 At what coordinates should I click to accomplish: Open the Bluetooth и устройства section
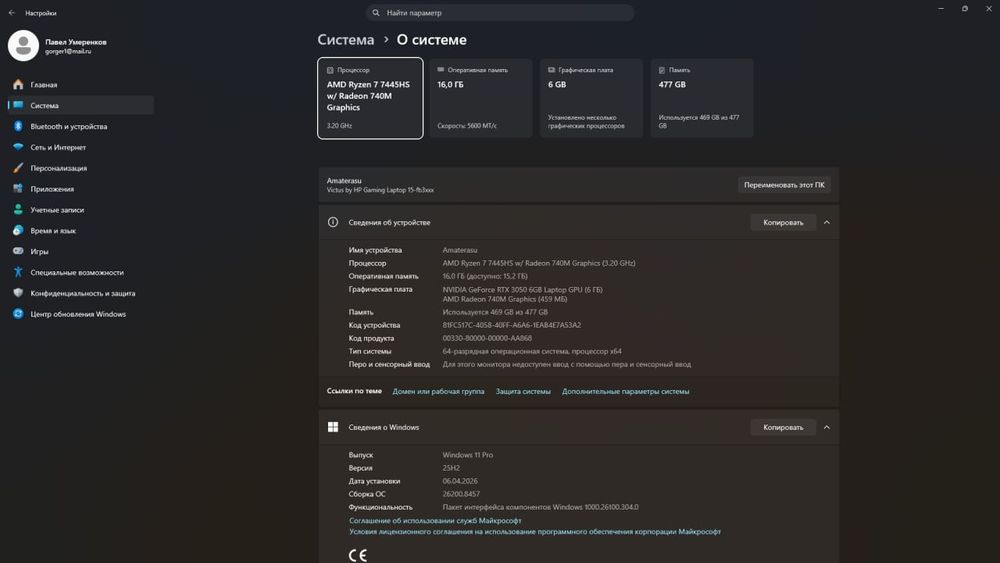[x=80, y=126]
